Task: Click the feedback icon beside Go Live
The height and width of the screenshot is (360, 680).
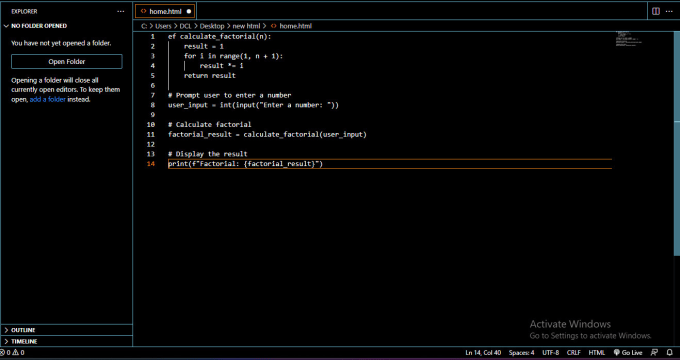Action: tap(654, 353)
